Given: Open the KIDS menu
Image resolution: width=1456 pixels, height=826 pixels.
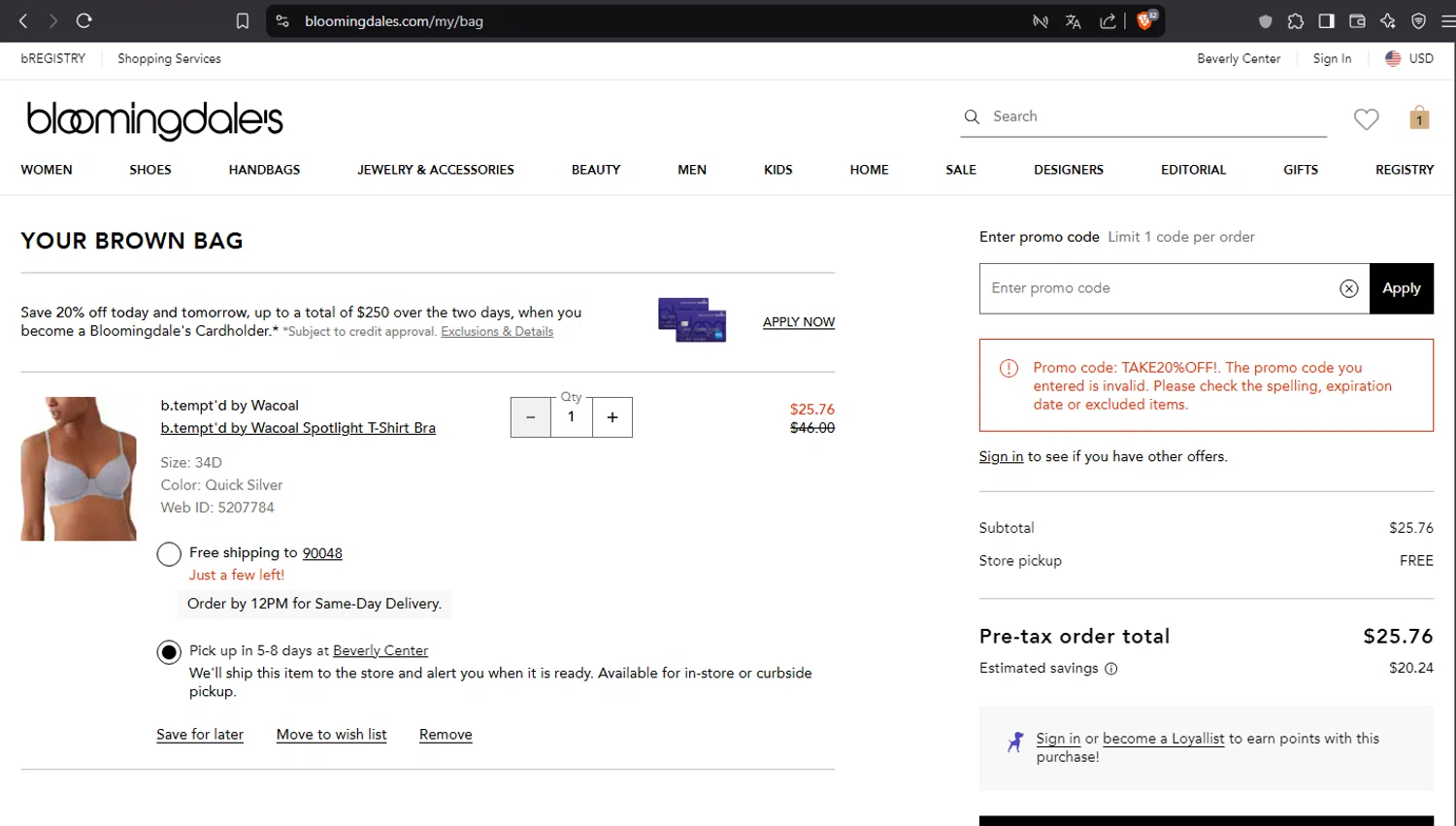Looking at the screenshot, I should point(778,170).
